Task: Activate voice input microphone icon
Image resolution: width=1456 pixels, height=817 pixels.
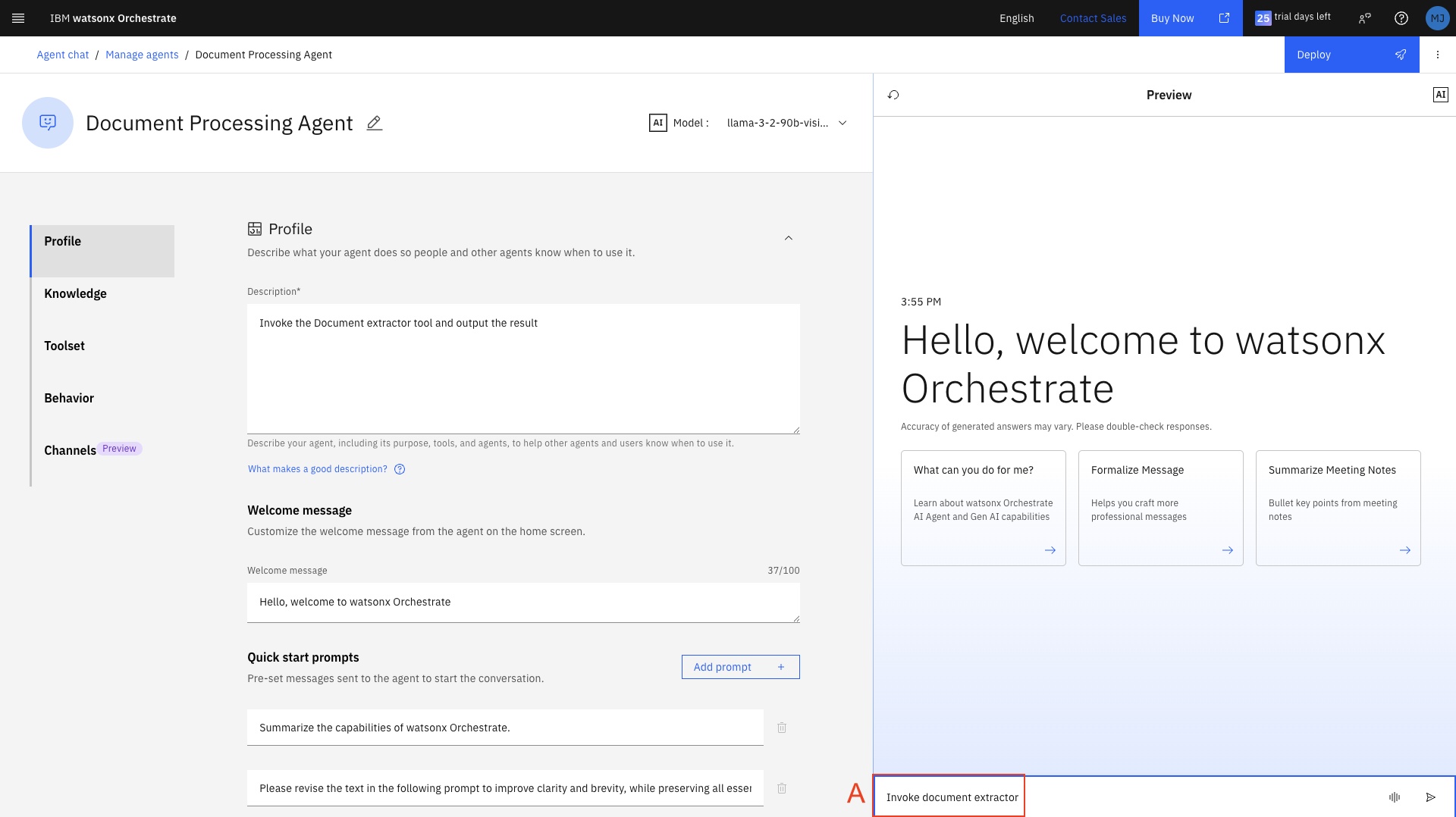Action: click(1394, 797)
